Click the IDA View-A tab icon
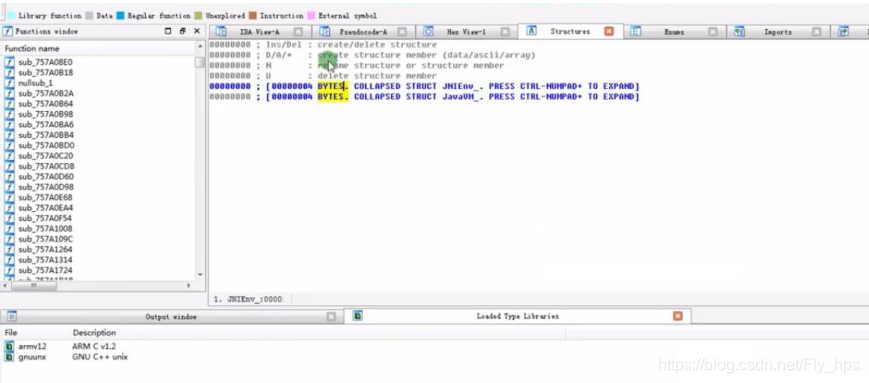The width and height of the screenshot is (869, 383). [221, 32]
